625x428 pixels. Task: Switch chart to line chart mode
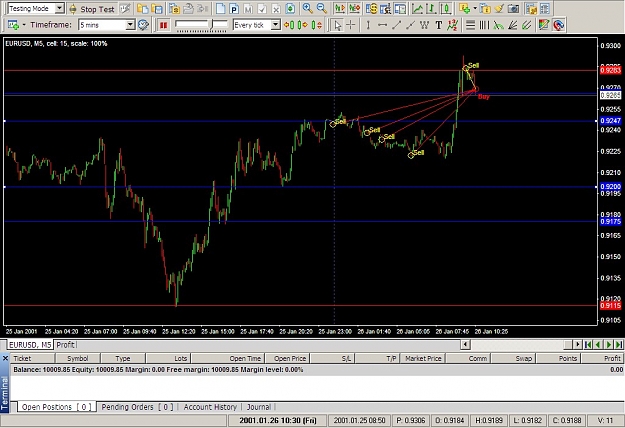(417, 8)
